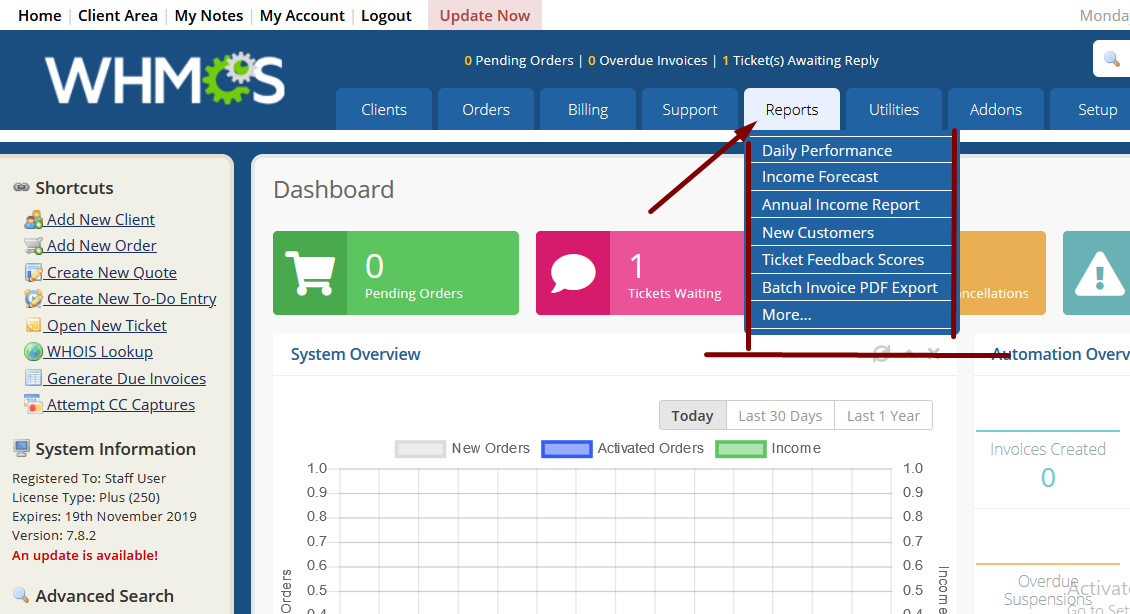Open the Reports tab

coord(792,110)
